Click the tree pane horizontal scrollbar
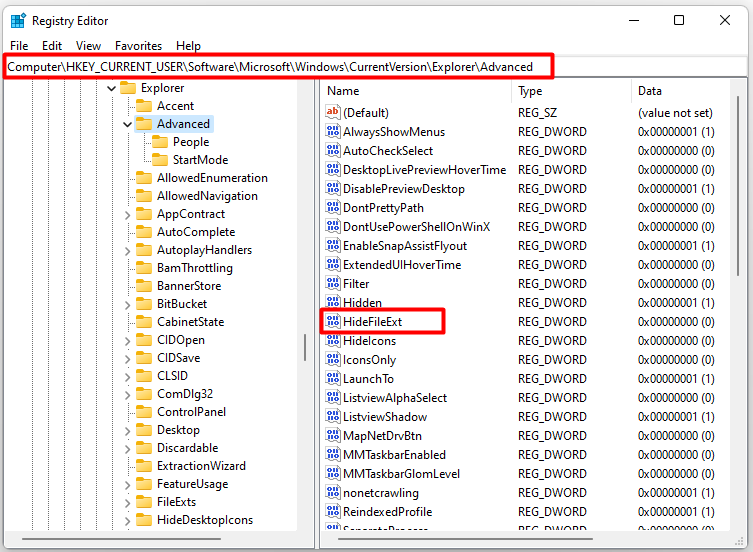The image size is (753, 552). click(x=121, y=539)
